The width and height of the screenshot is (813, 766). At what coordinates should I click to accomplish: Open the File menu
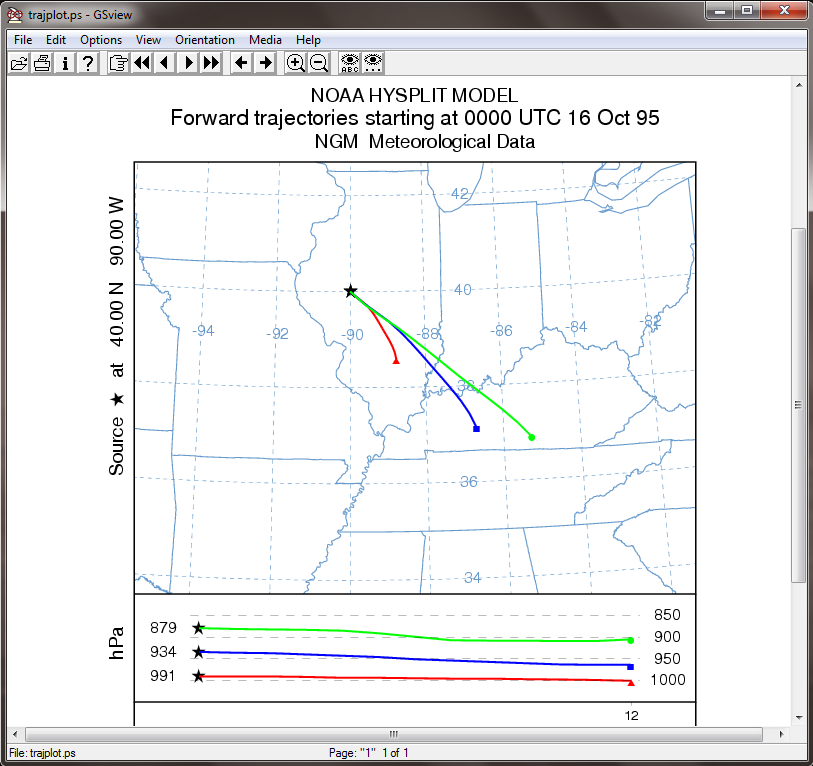click(23, 40)
